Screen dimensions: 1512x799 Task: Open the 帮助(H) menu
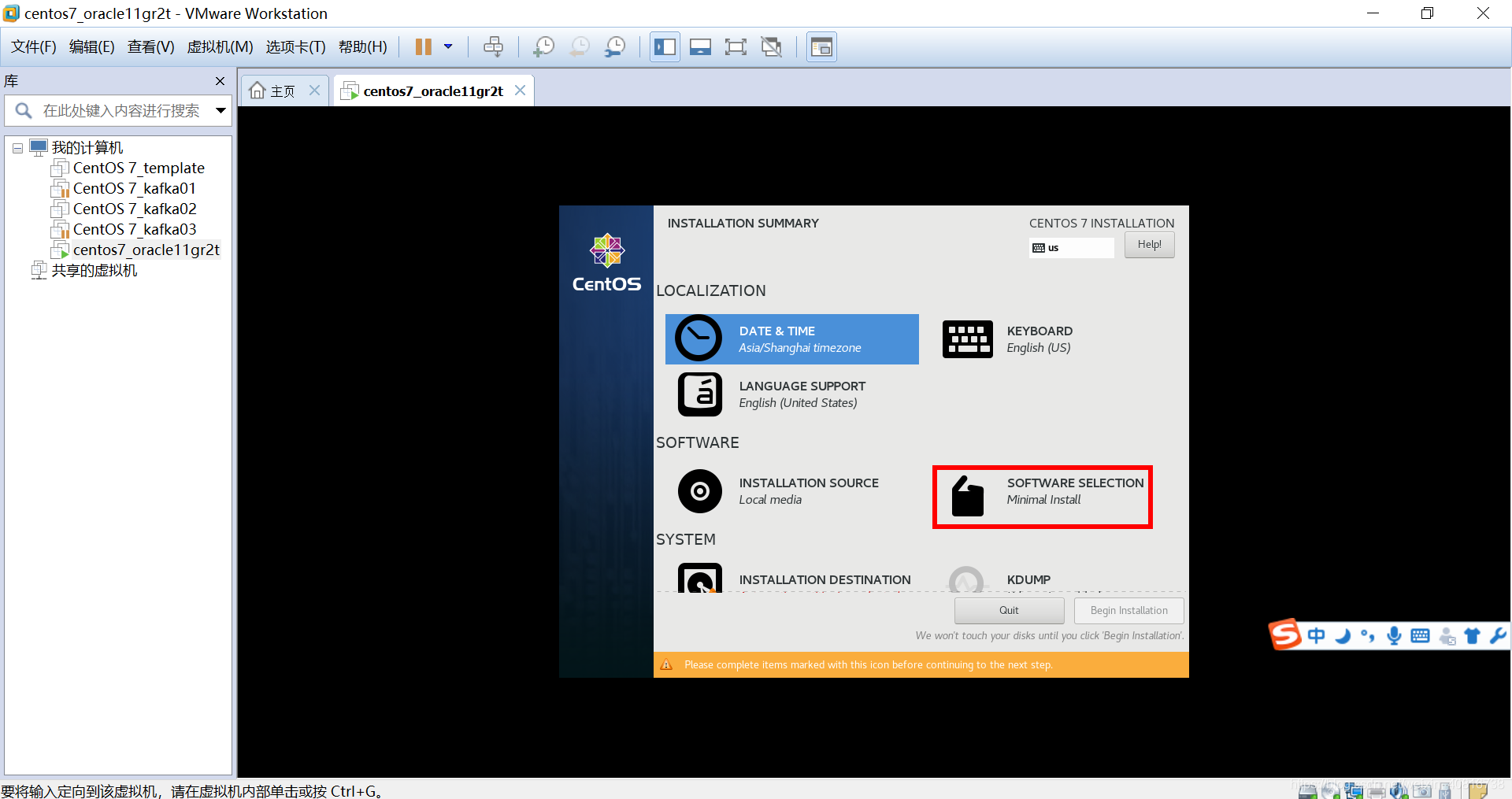(x=363, y=47)
